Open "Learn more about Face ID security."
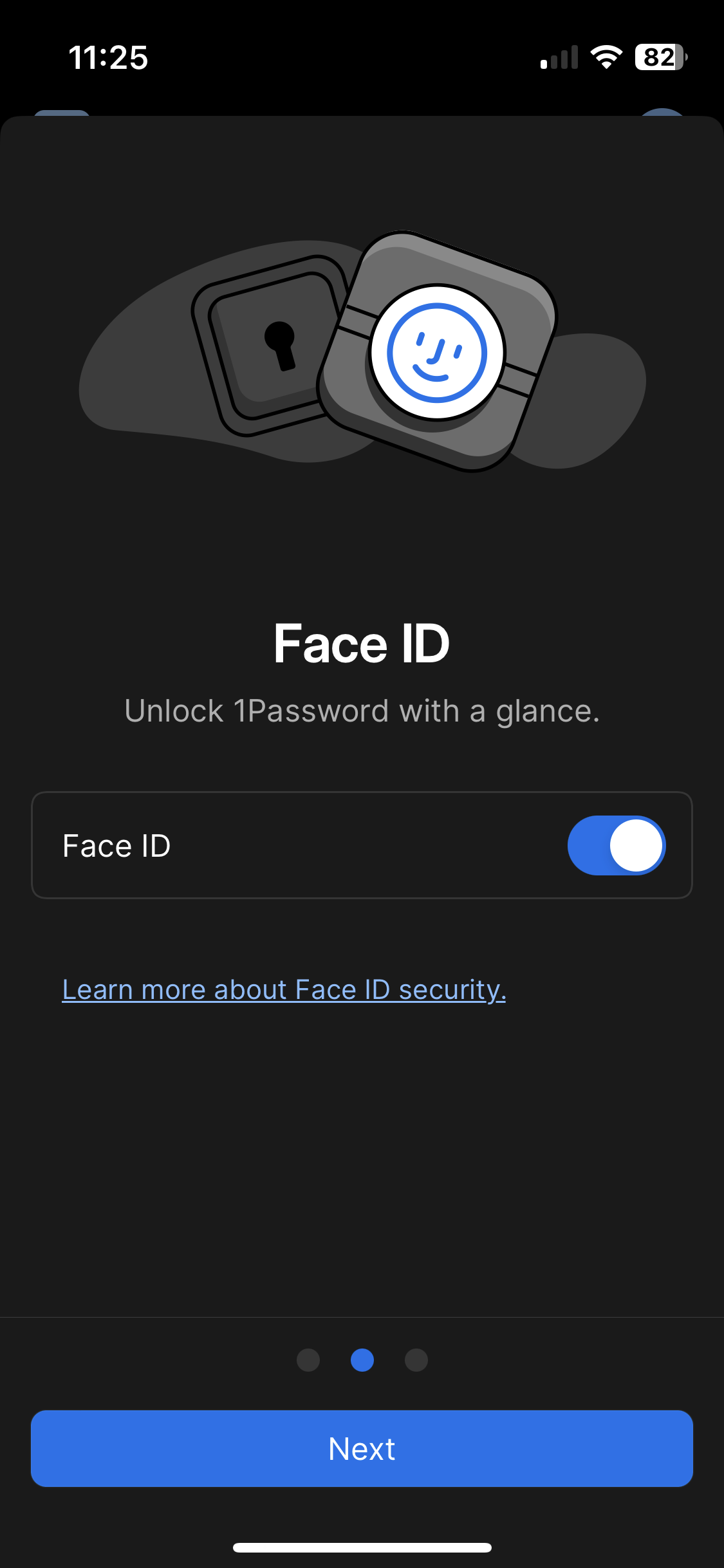This screenshot has height=1568, width=724. pos(284,989)
